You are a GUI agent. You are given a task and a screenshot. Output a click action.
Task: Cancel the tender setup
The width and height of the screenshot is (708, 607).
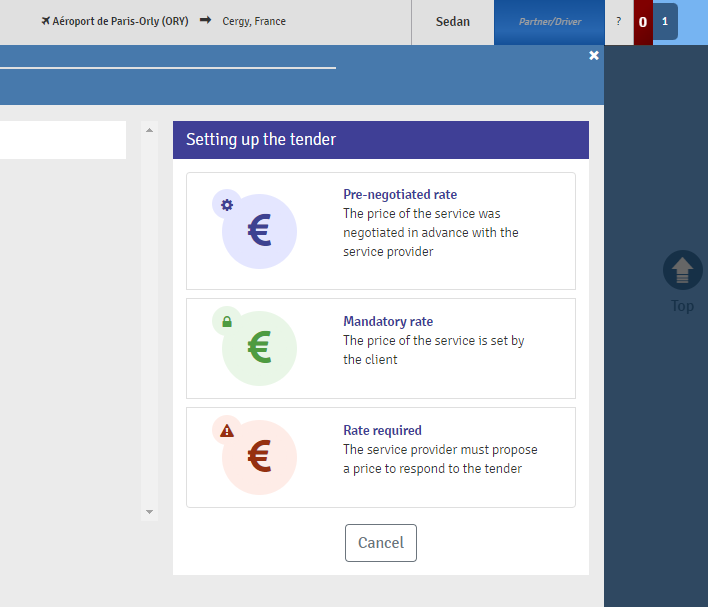click(x=381, y=543)
